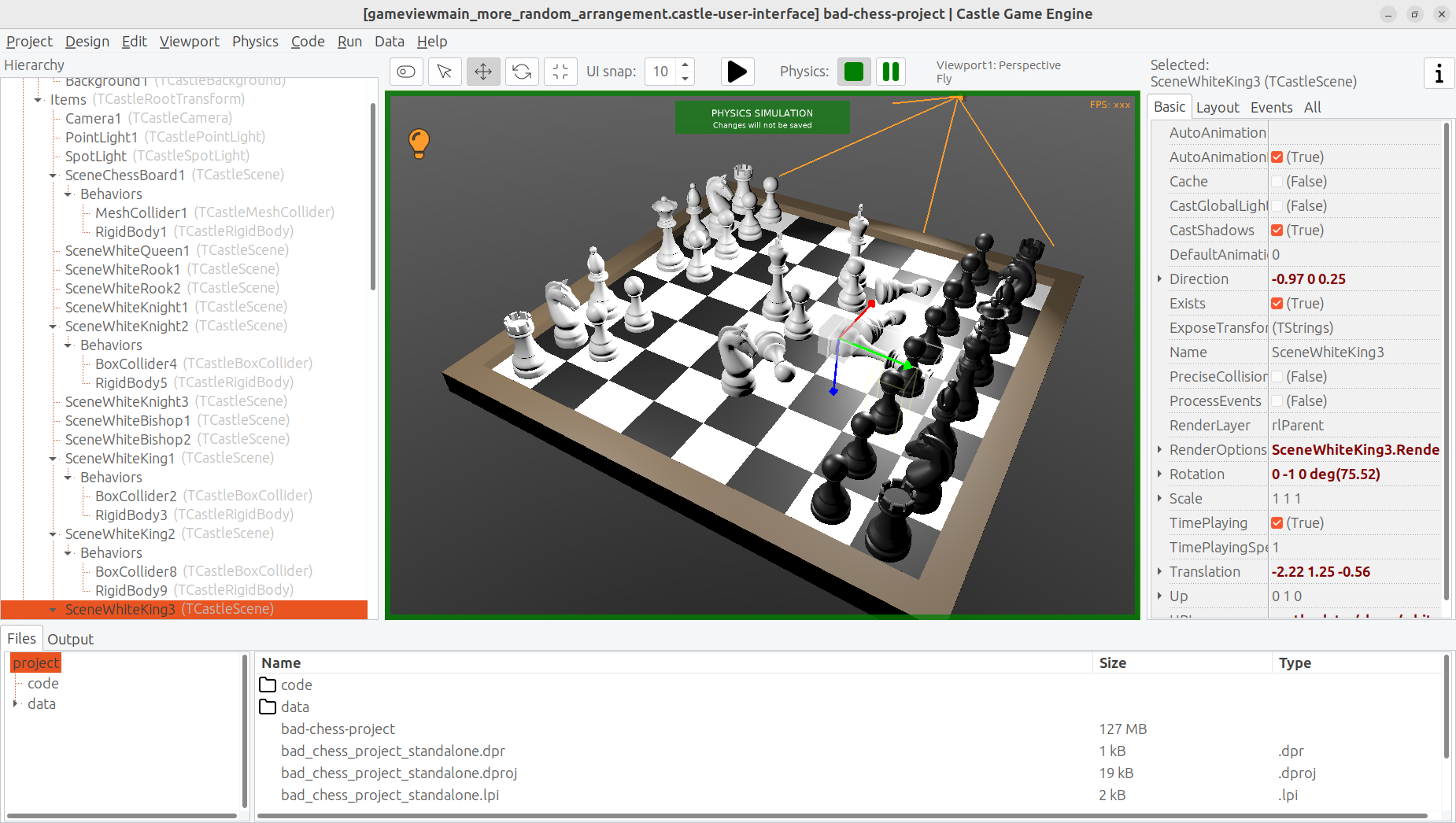Toggle the PreciseCollisions checkbox
The width and height of the screenshot is (1456, 823).
[x=1277, y=377]
